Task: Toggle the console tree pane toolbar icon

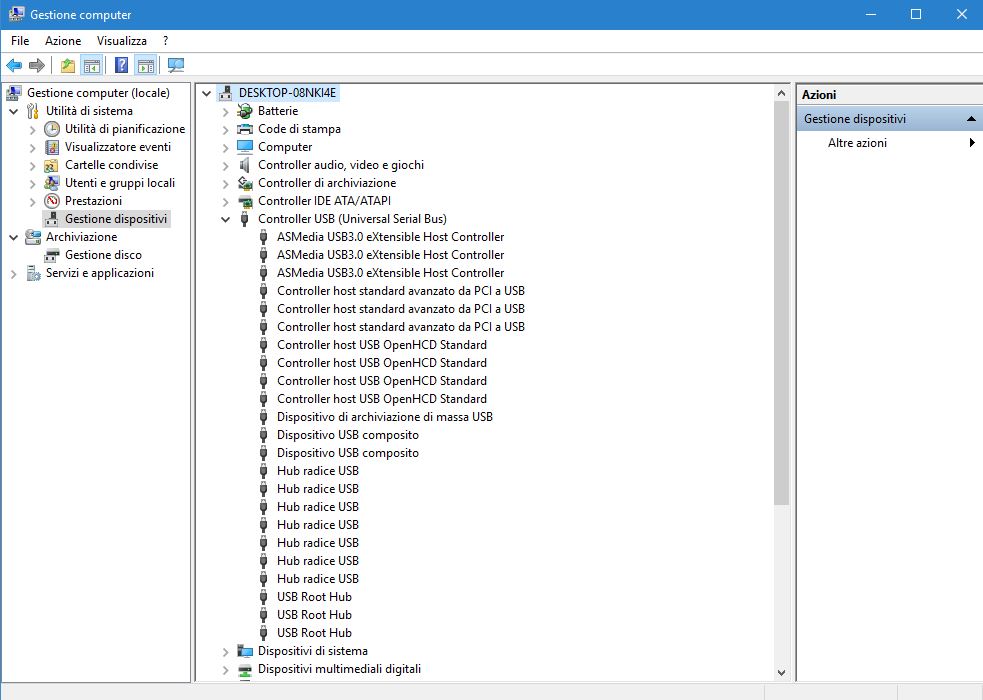Action: click(x=92, y=65)
